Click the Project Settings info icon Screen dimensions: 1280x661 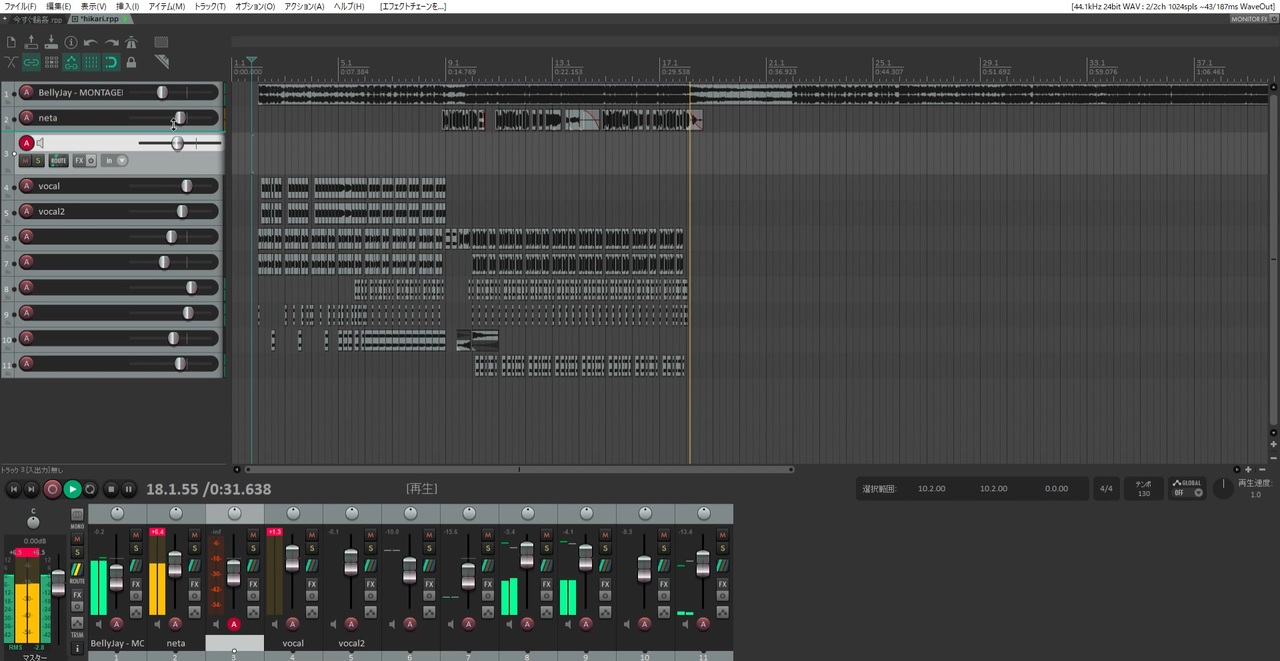pos(71,42)
